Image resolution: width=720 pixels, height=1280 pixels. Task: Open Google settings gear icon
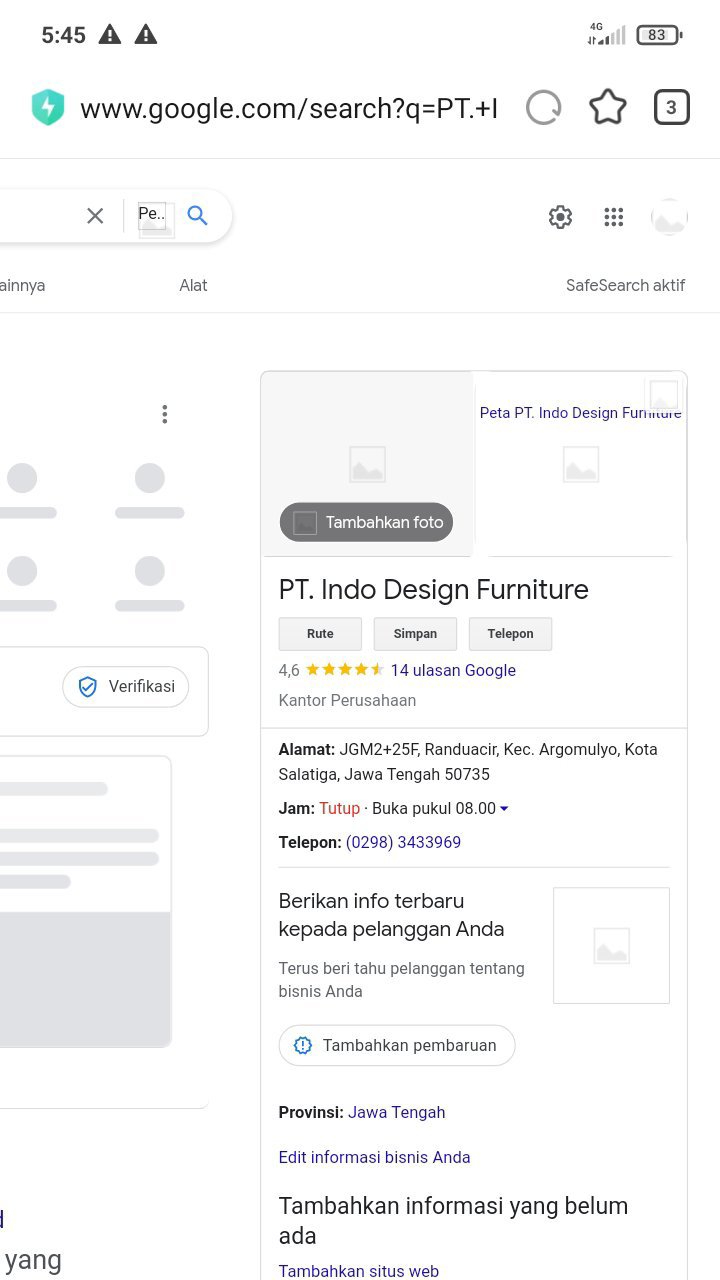tap(560, 217)
